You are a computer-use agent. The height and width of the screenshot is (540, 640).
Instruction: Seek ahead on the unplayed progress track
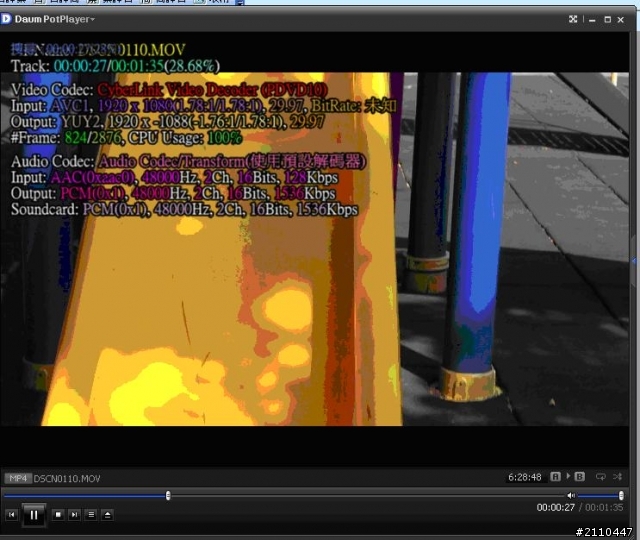pyautogui.click(x=367, y=496)
